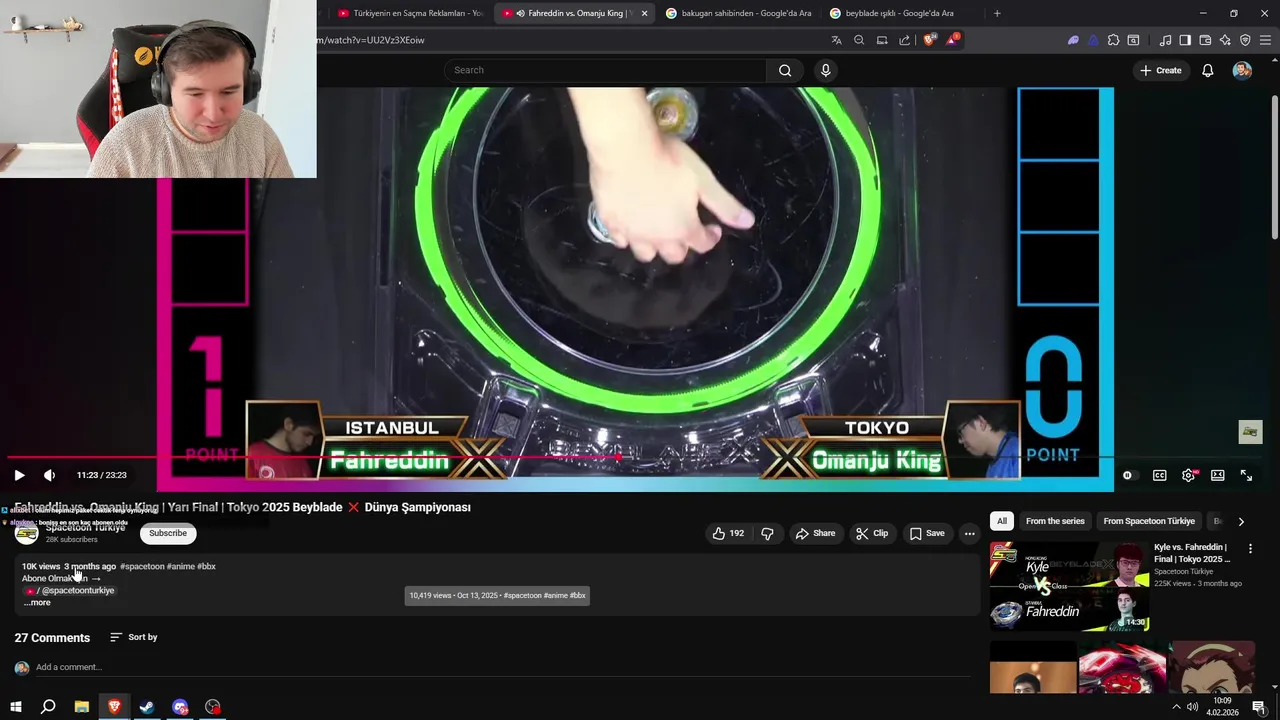Screen dimensions: 1280x720
Task: Open File Explorer from the taskbar
Action: point(81,707)
